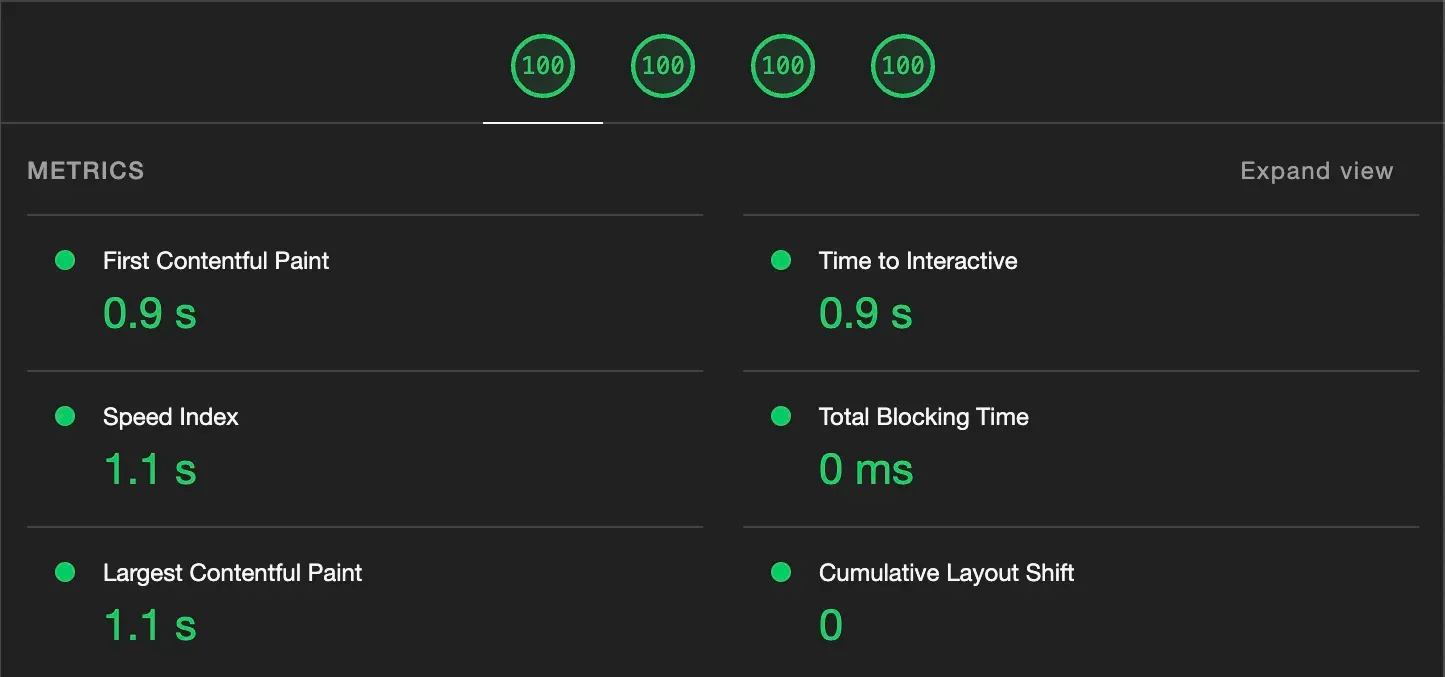Click green dot beside First Contentful Paint
This screenshot has width=1445, height=677.
(x=65, y=261)
